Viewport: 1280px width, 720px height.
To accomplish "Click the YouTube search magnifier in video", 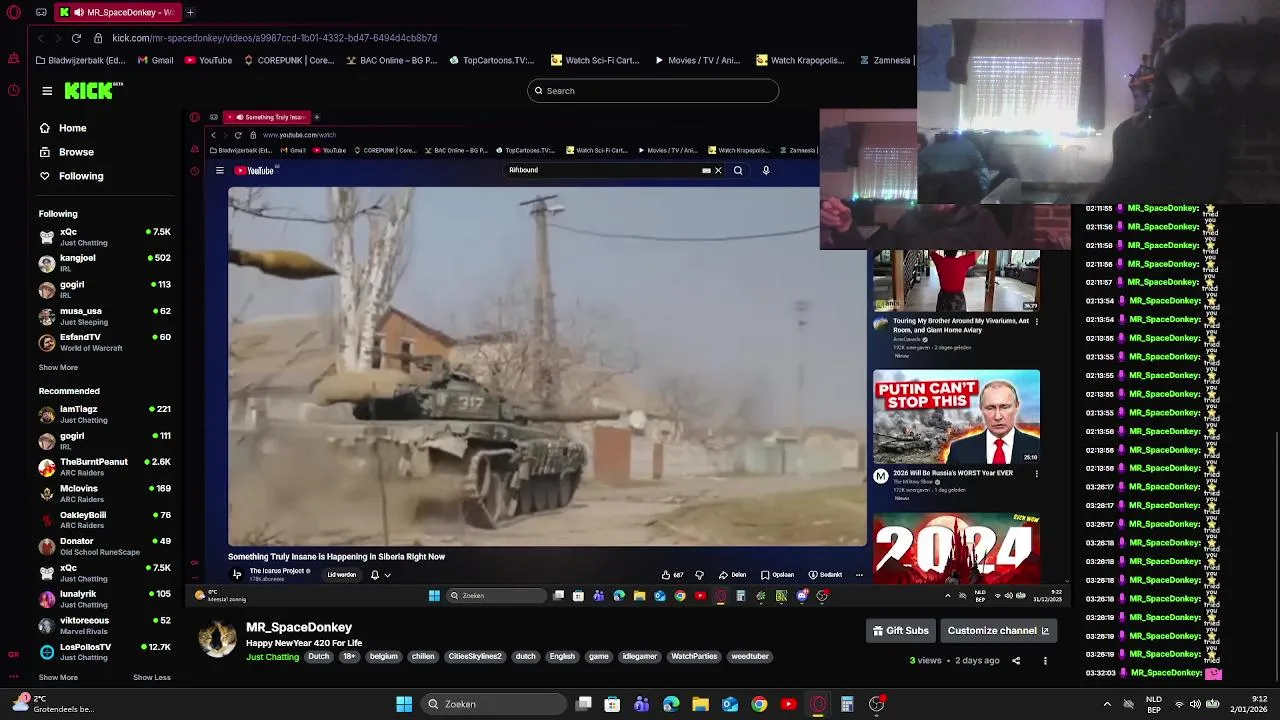I will point(738,170).
